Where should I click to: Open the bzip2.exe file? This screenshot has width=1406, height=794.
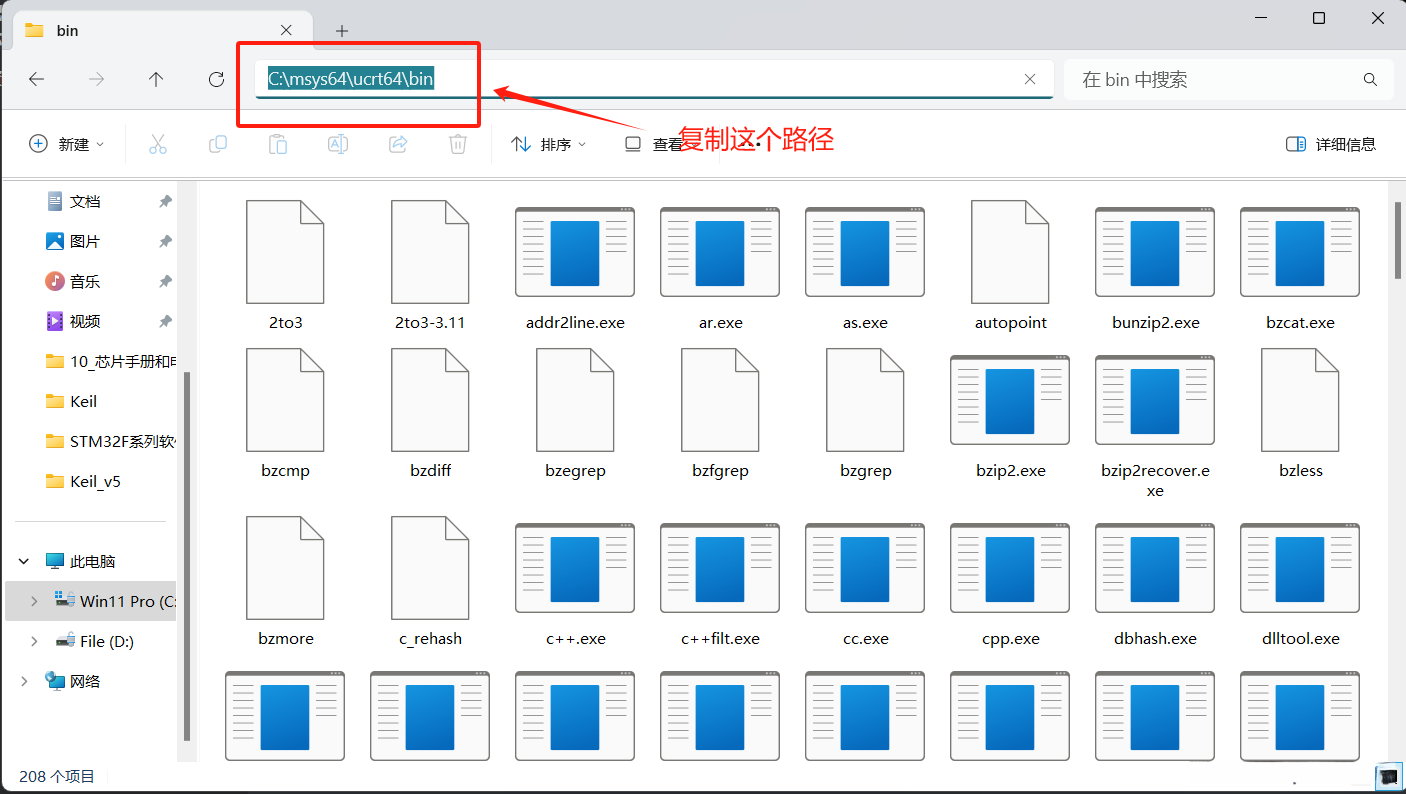point(1009,400)
